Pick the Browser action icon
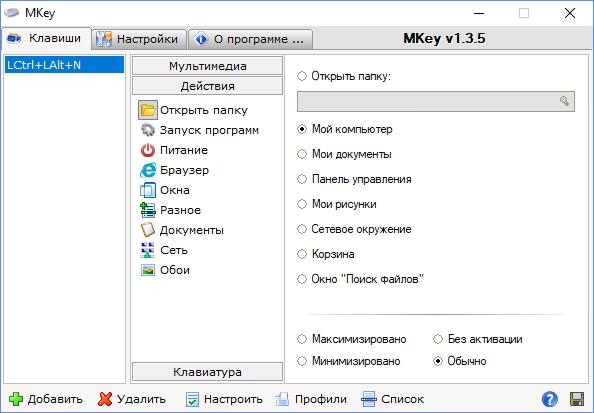594x413 pixels. 148,170
